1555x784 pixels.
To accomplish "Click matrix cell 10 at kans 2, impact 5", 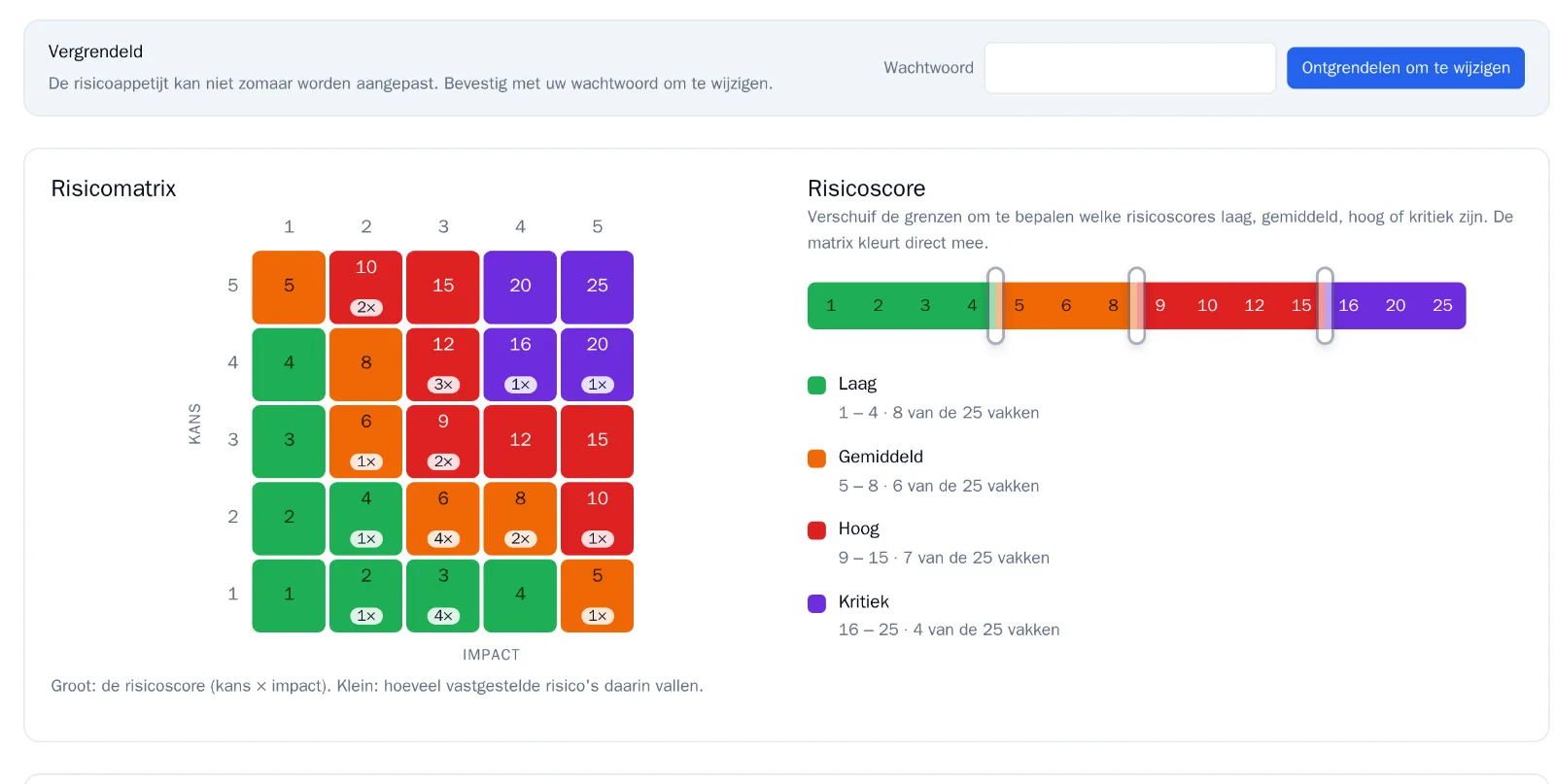I will coord(597,518).
